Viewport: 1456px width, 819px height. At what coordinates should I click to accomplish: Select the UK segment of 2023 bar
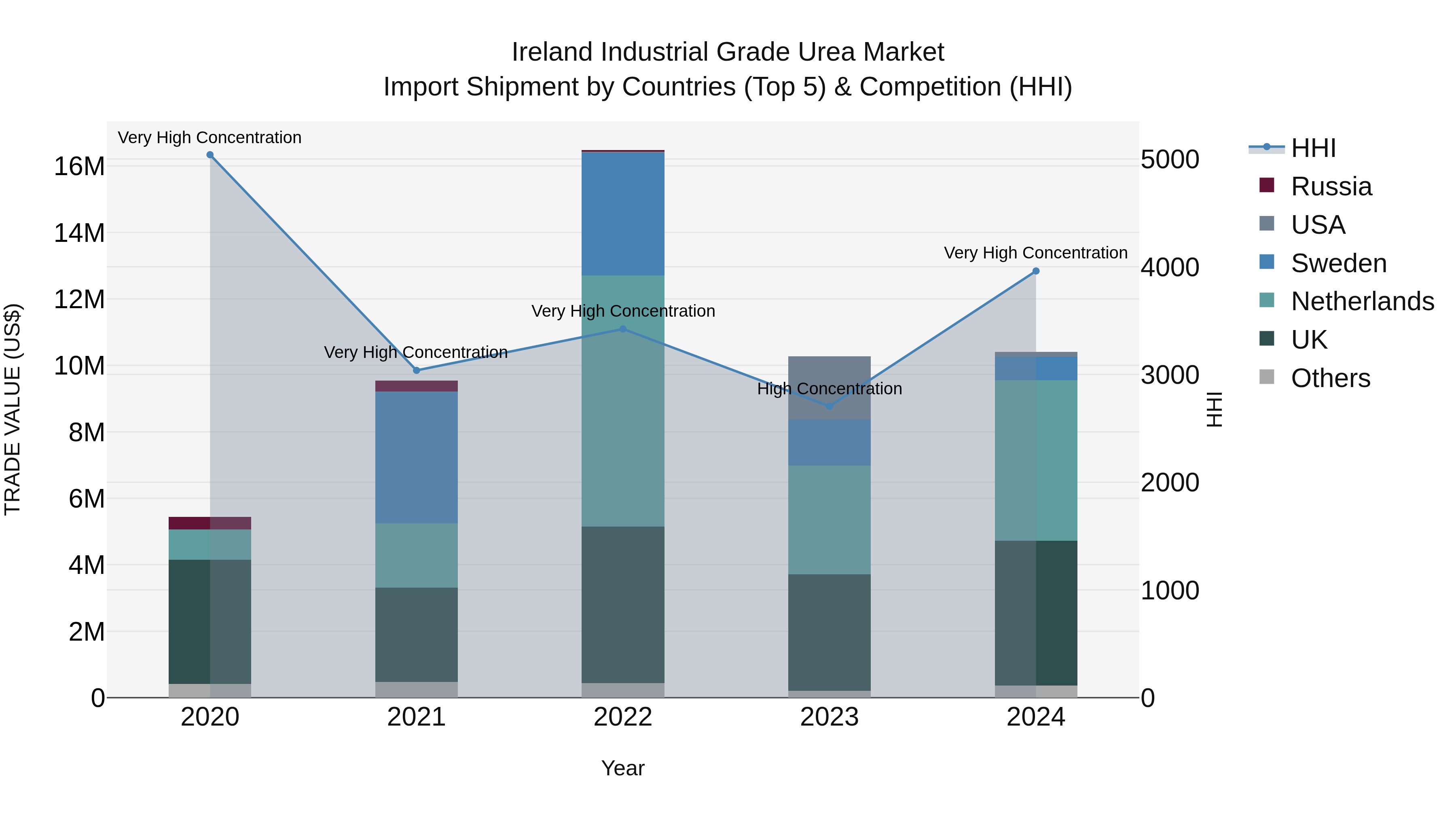830,633
